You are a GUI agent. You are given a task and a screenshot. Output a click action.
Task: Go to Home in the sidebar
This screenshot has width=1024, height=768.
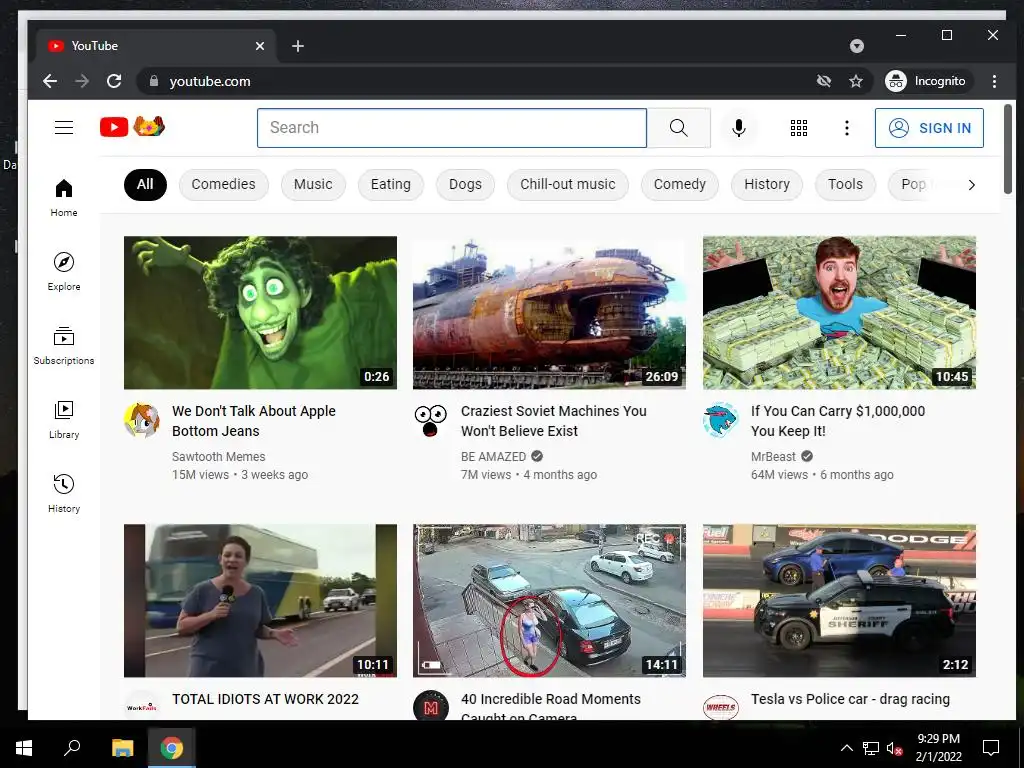[64, 198]
